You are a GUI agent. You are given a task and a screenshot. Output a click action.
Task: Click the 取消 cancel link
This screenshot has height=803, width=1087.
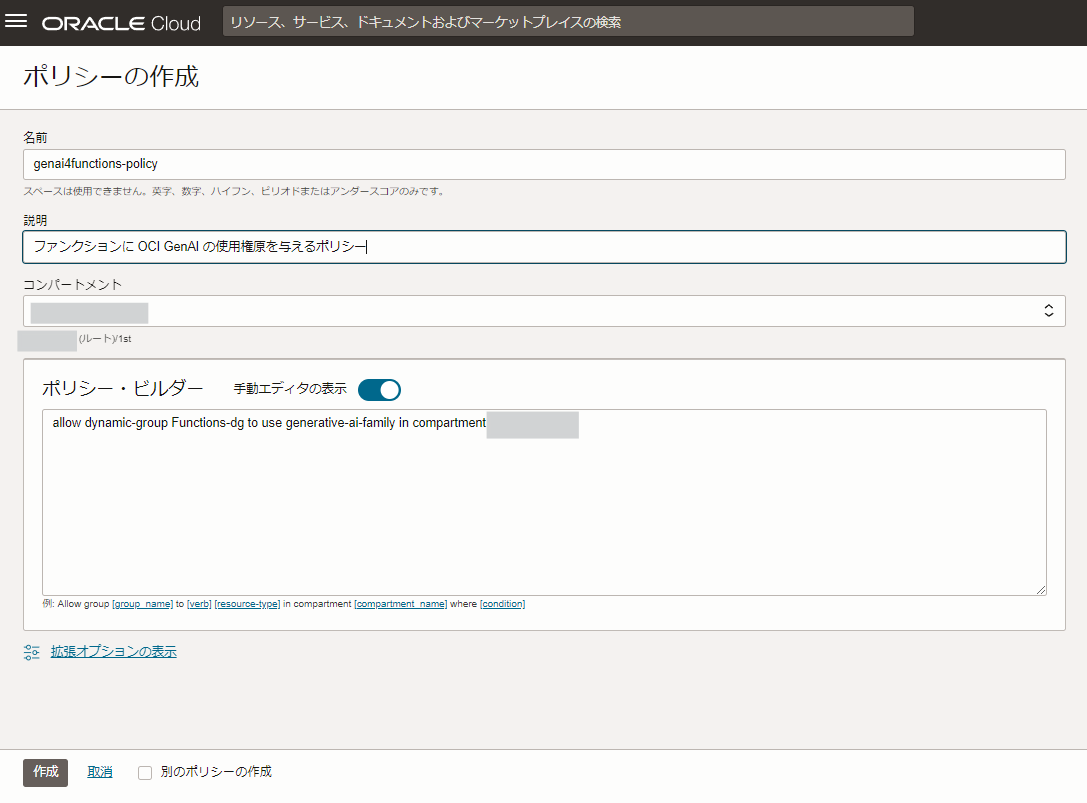100,772
